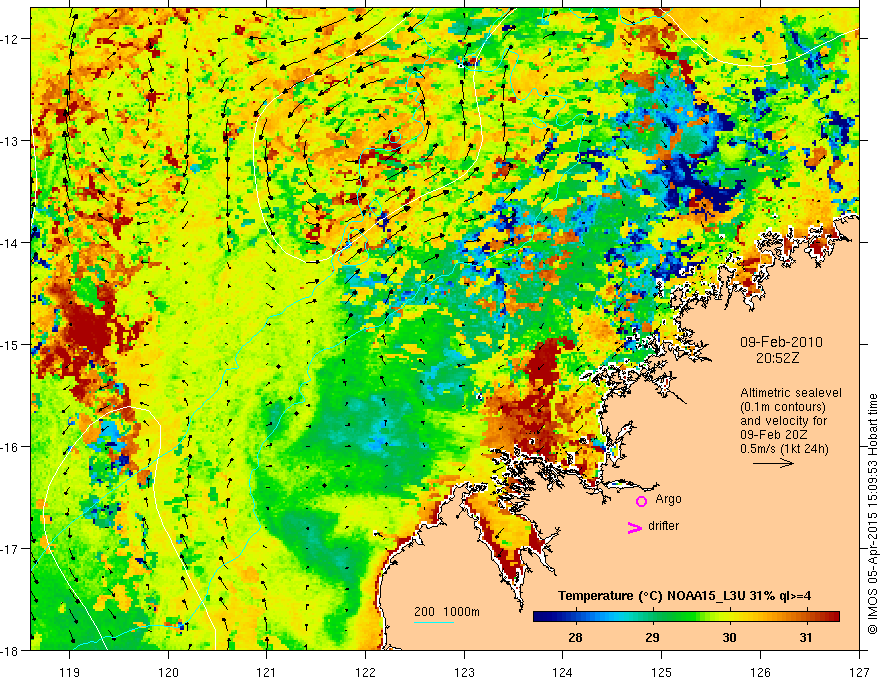880x680 pixels.
Task: Click latitude axis label '-15'
Action: click(x=11, y=344)
